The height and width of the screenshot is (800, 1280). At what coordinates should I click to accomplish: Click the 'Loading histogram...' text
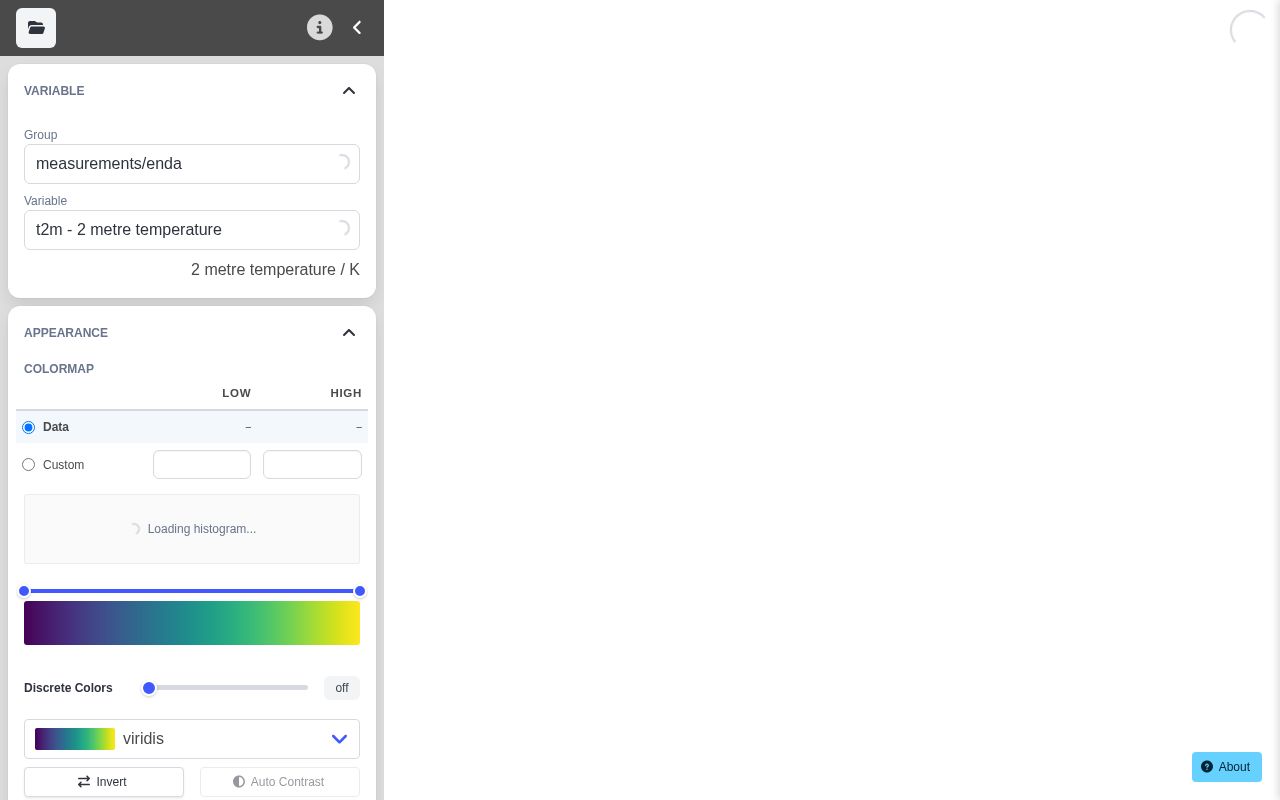(x=202, y=529)
